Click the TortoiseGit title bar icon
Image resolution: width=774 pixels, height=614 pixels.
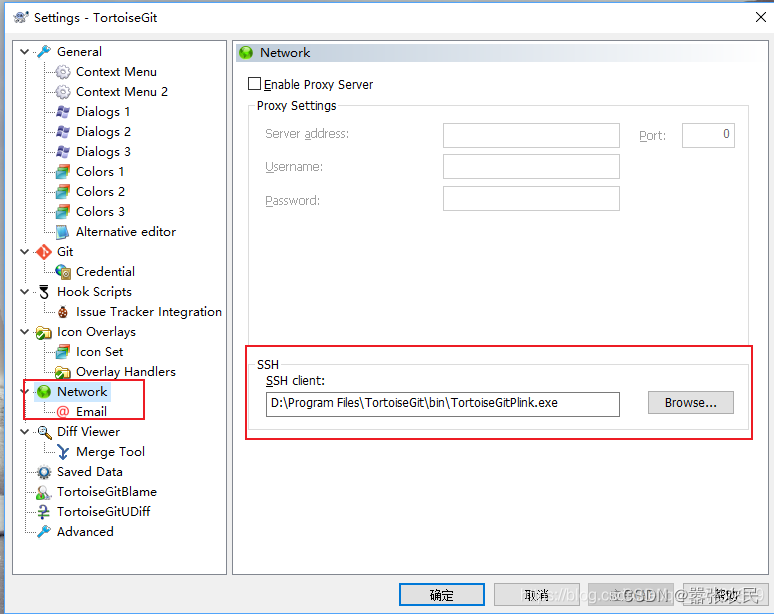tap(21, 18)
